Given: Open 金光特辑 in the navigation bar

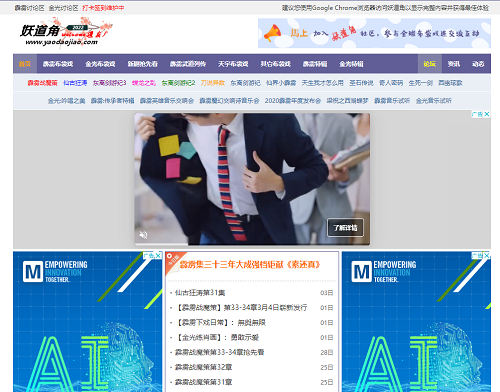Looking at the screenshot, I should 351,64.
